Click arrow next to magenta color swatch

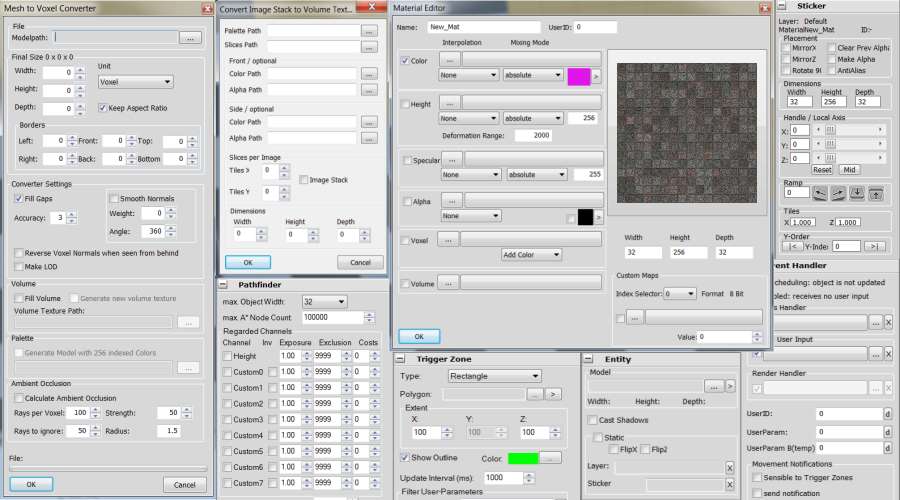(x=596, y=76)
